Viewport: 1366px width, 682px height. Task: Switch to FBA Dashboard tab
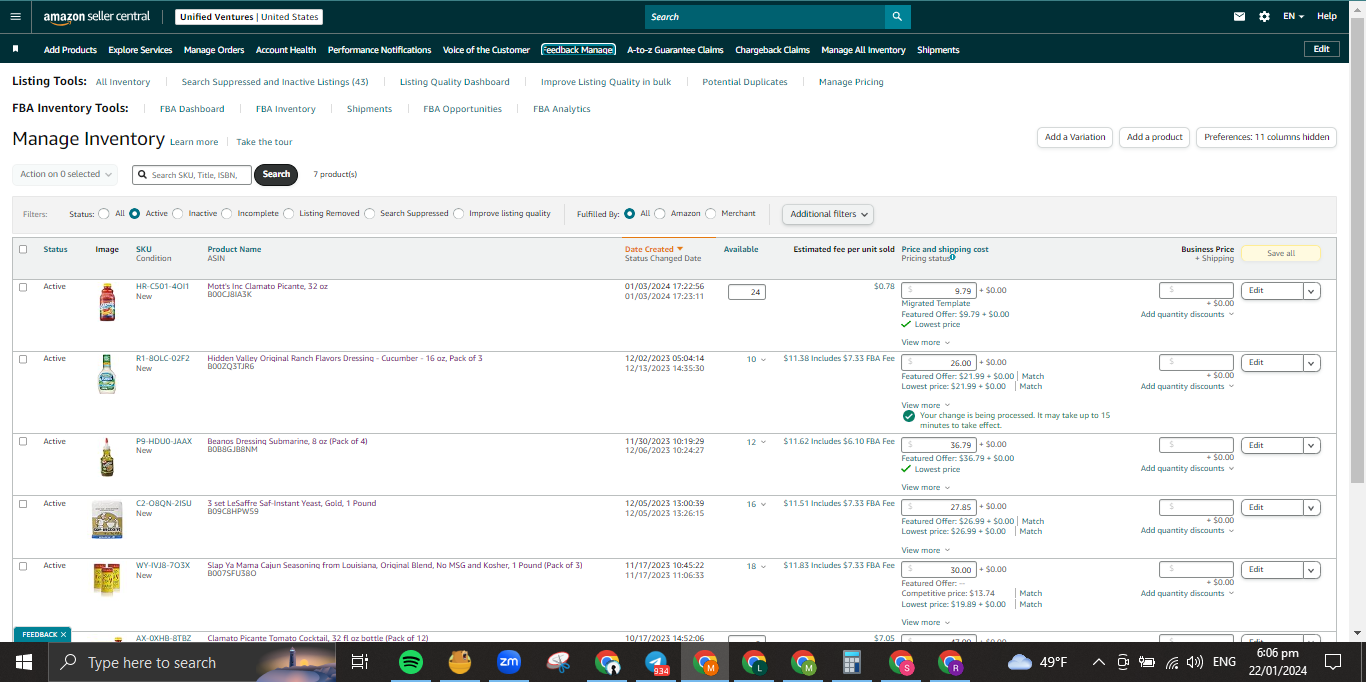pyautogui.click(x=192, y=109)
